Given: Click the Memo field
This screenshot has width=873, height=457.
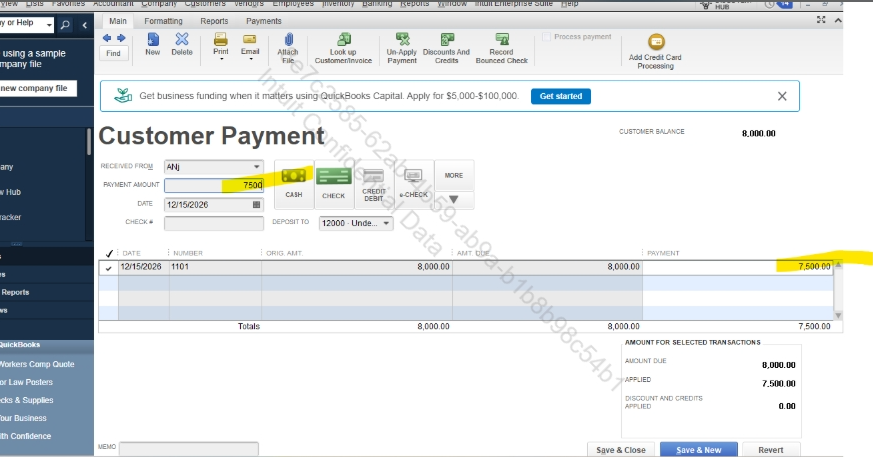Looking at the screenshot, I should point(189,448).
